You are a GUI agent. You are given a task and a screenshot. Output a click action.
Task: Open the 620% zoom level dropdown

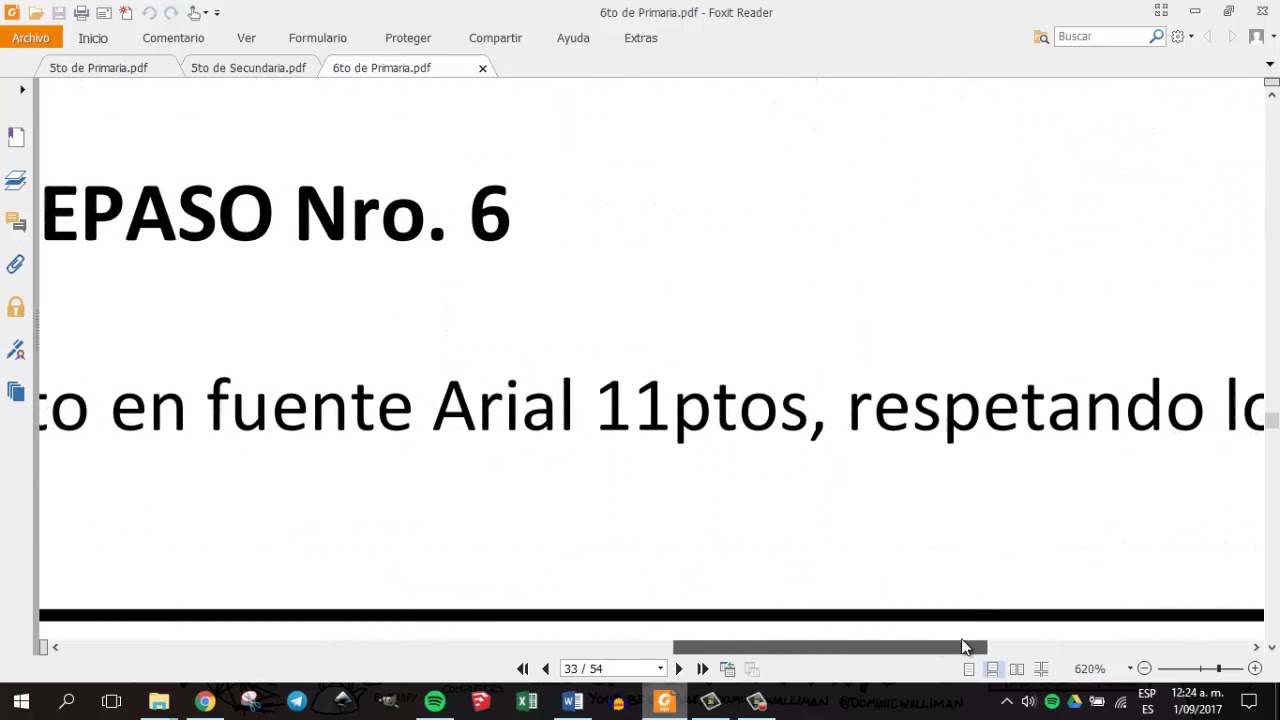(x=1130, y=669)
